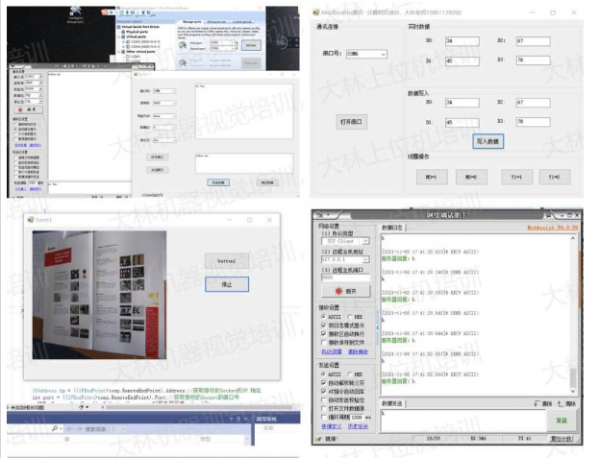This screenshot has width=600, height=458.
Task: Toggle the 接收区自动换行 checkbox
Action: click(x=324, y=334)
